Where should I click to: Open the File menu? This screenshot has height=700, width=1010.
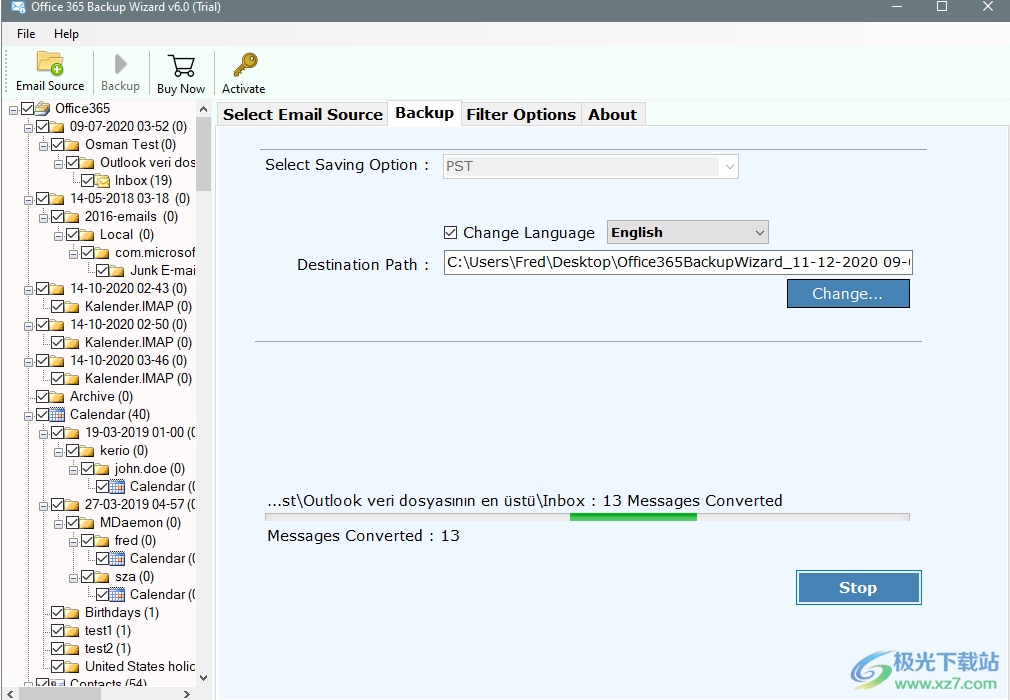pos(25,33)
